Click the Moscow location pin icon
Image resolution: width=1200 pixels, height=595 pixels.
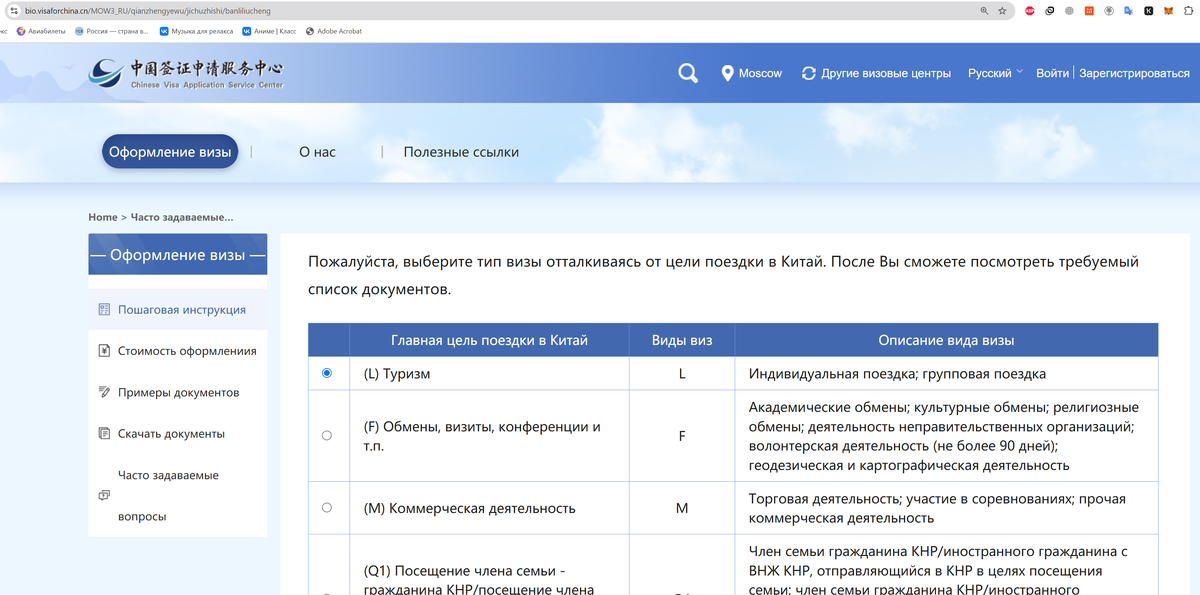pos(728,73)
